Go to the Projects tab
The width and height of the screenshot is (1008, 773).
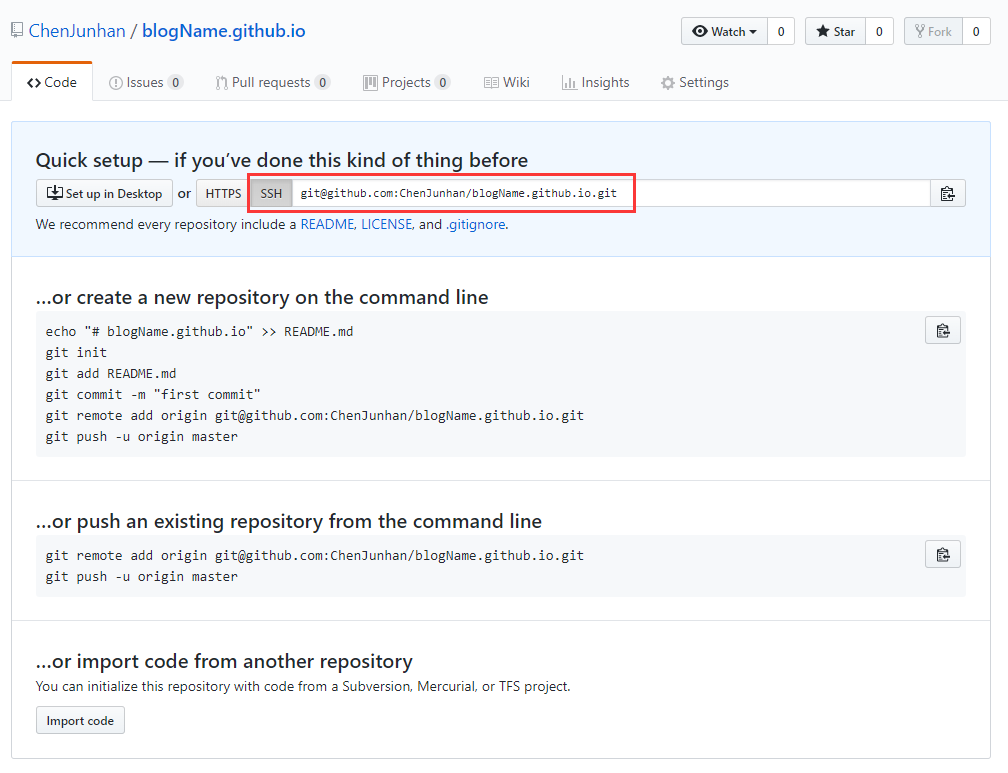coord(406,82)
